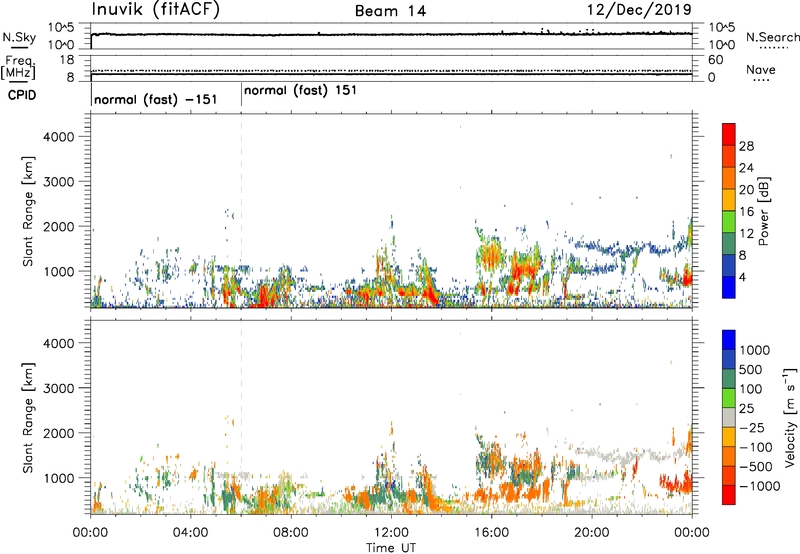Click the '4000' tick on power panel

(59, 137)
